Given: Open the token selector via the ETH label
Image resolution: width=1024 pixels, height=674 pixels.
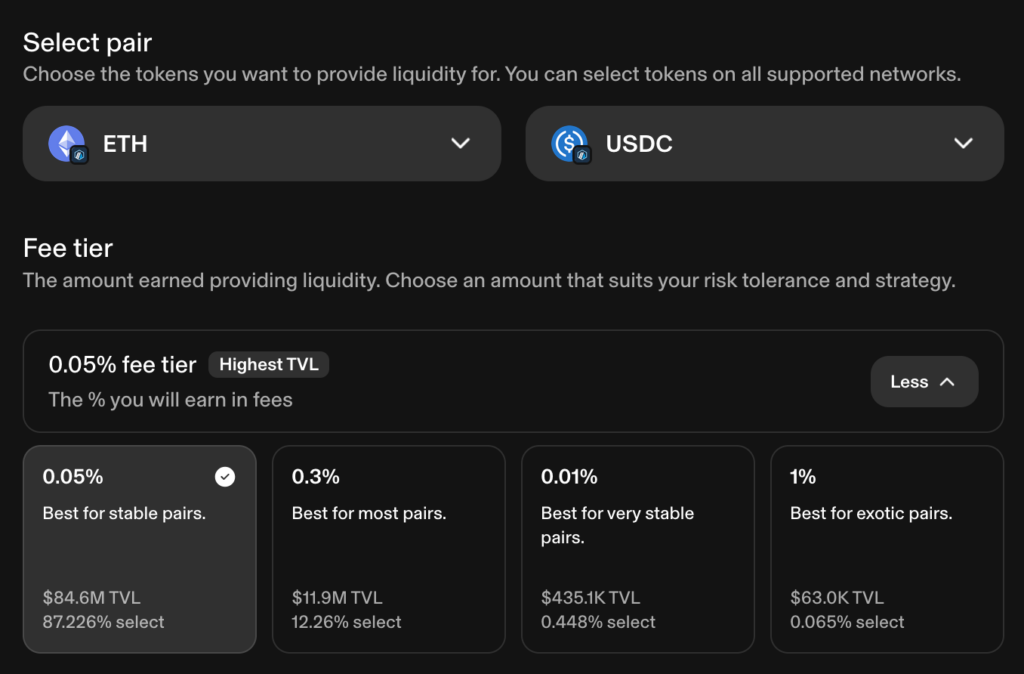Looking at the screenshot, I should (125, 144).
